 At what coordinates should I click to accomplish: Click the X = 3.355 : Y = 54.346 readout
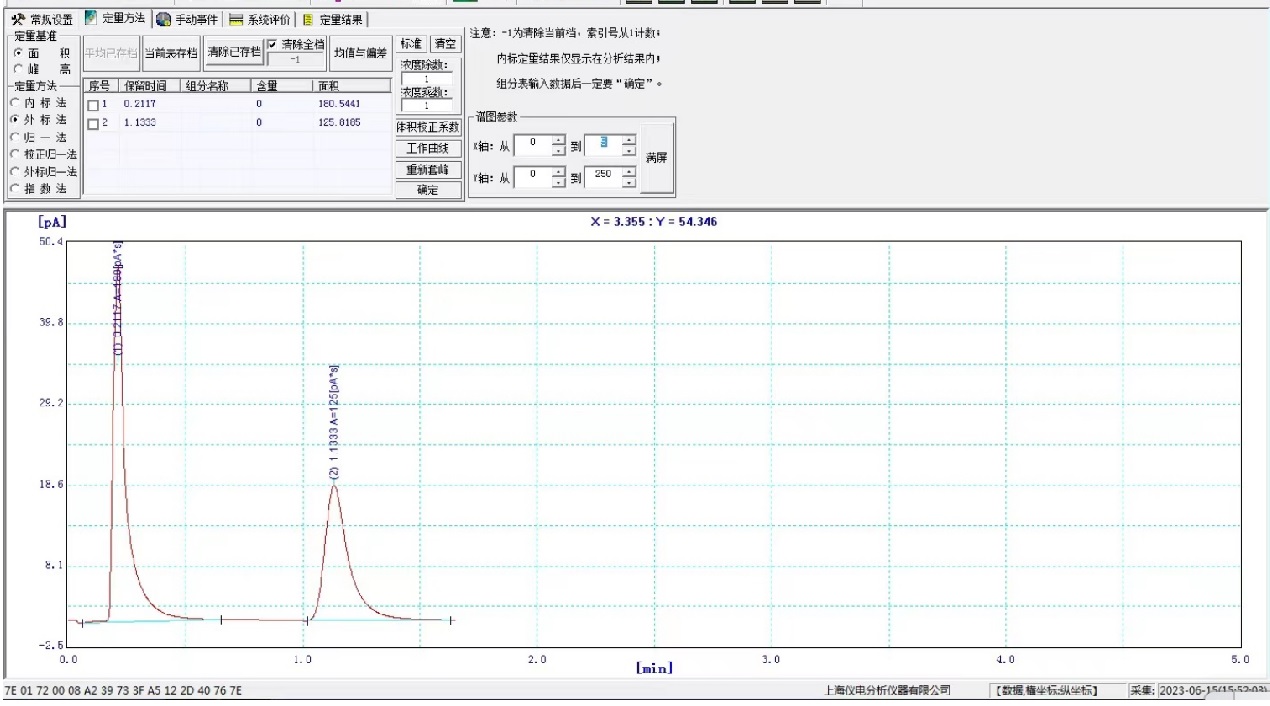653,222
